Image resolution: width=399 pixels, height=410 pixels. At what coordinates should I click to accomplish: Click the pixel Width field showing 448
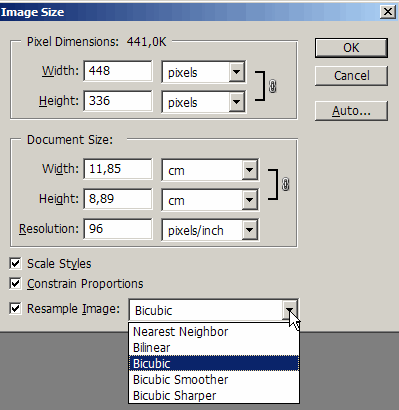[118, 71]
